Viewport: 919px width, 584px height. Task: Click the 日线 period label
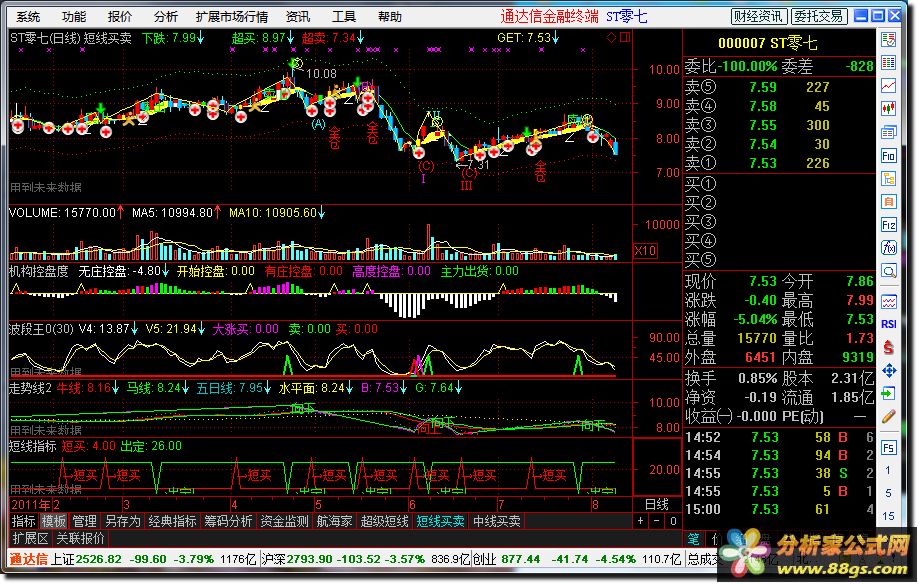tap(656, 504)
